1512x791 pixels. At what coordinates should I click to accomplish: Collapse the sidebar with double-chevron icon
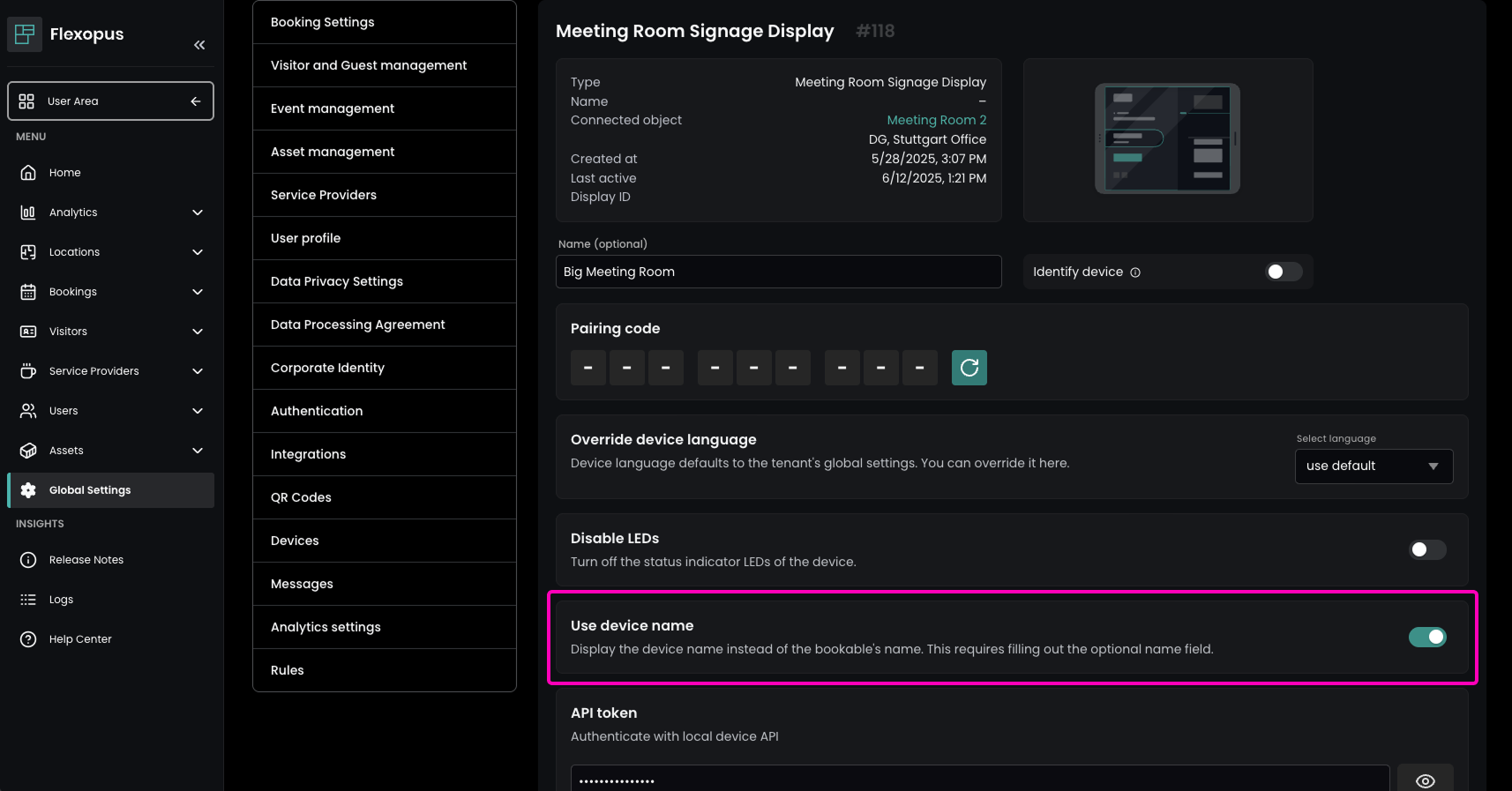pos(199,45)
